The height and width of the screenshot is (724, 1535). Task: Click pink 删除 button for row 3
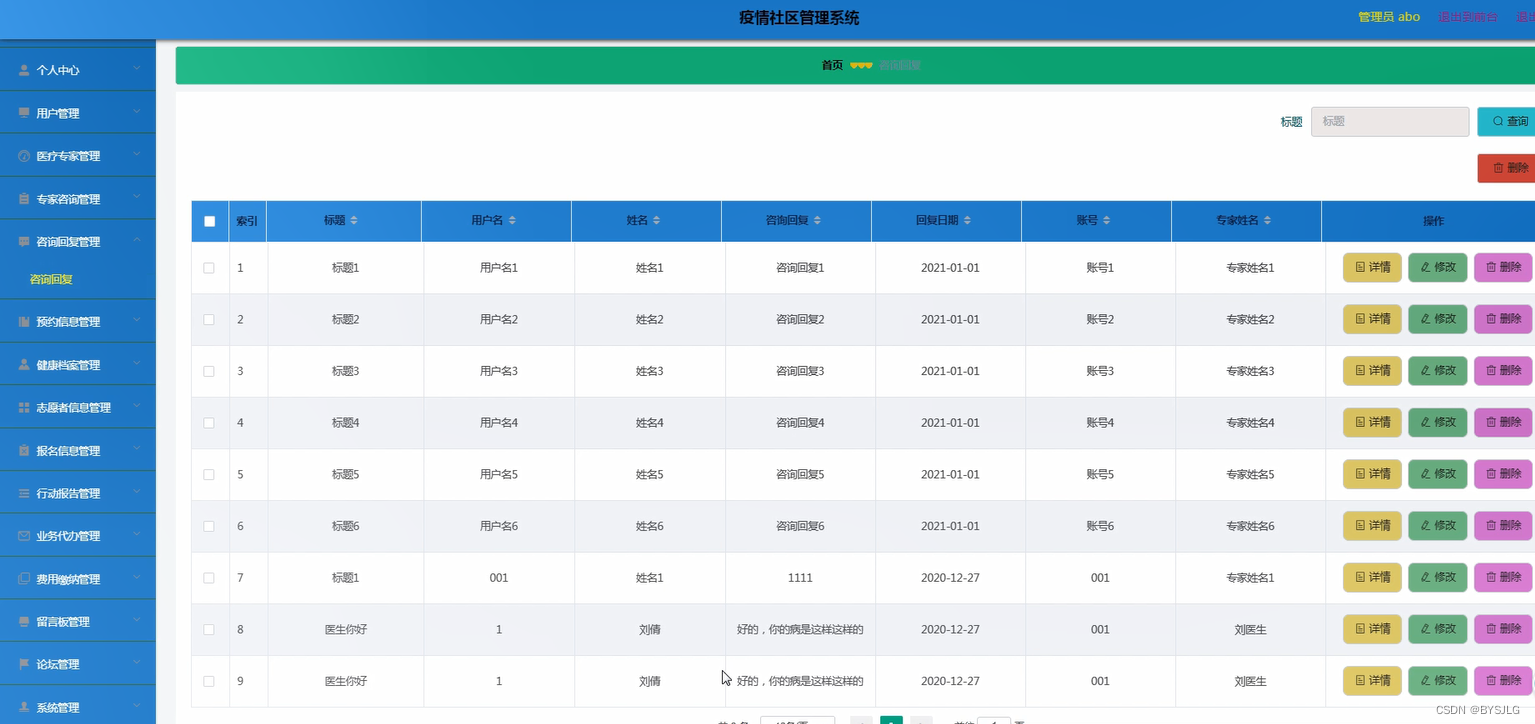(x=1503, y=370)
